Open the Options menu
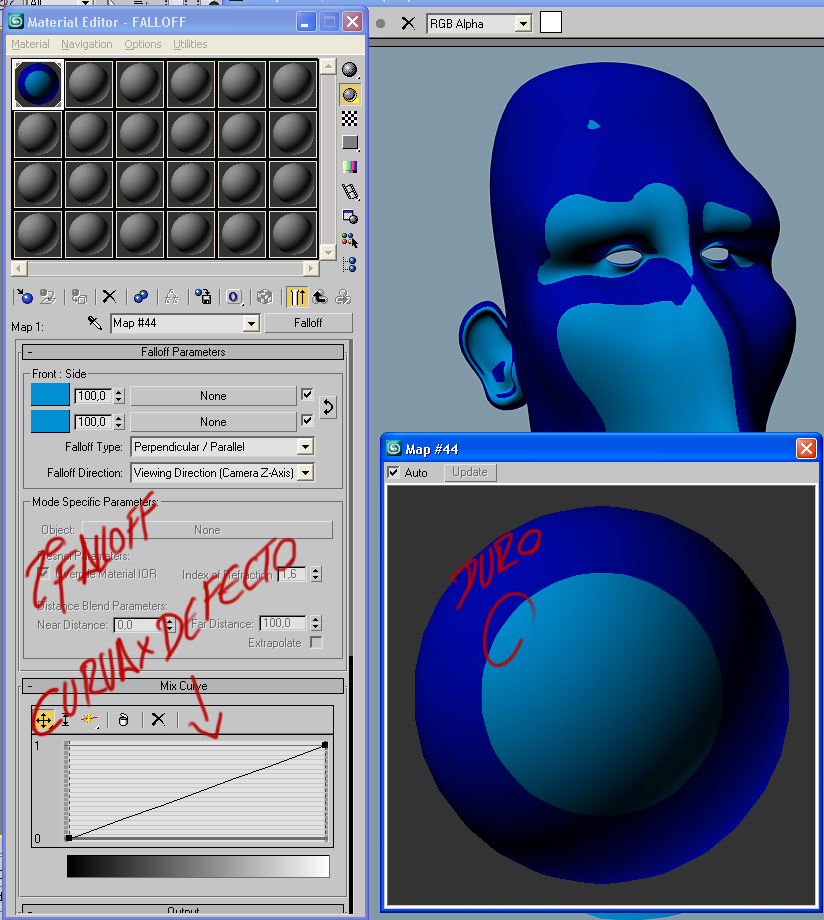Image resolution: width=824 pixels, height=920 pixels. (143, 44)
